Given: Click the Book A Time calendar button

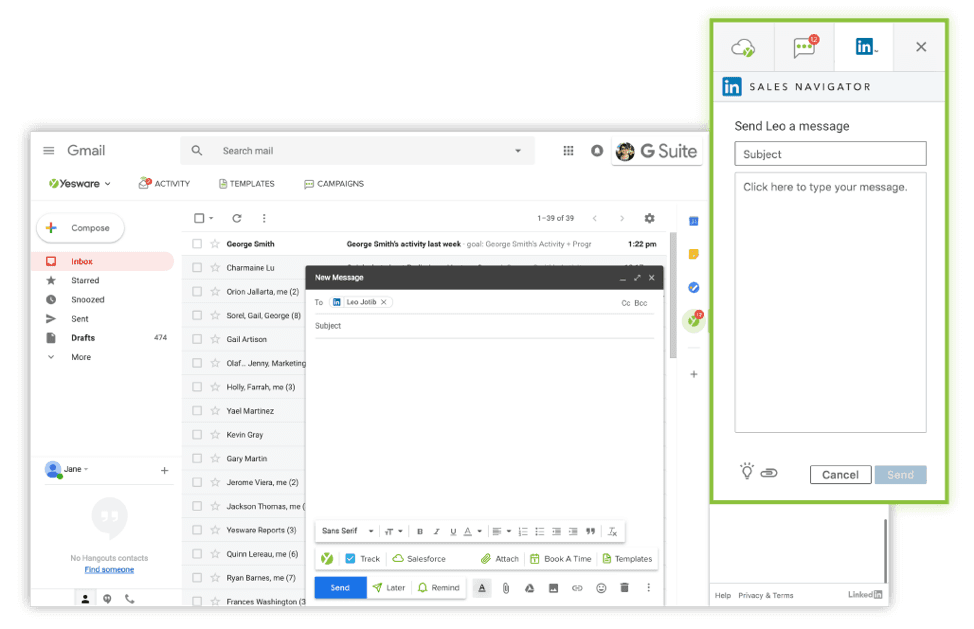Looking at the screenshot, I should click(x=560, y=559).
